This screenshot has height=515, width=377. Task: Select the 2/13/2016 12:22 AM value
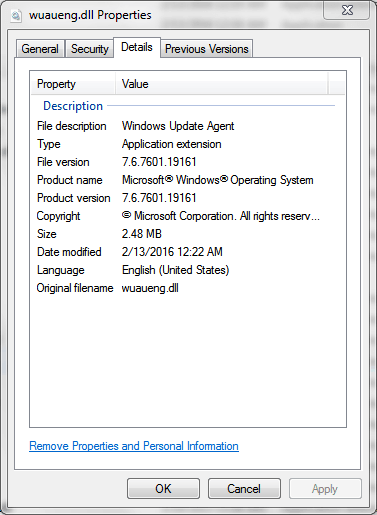coord(172,252)
